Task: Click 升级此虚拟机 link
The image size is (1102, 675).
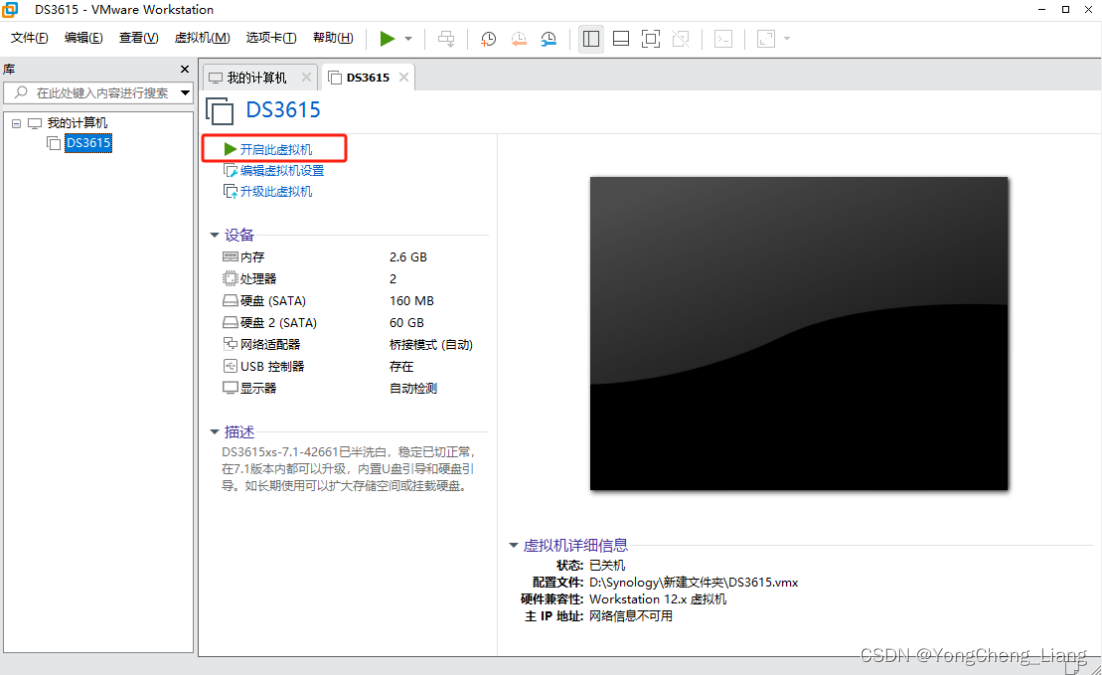Action: 276,191
